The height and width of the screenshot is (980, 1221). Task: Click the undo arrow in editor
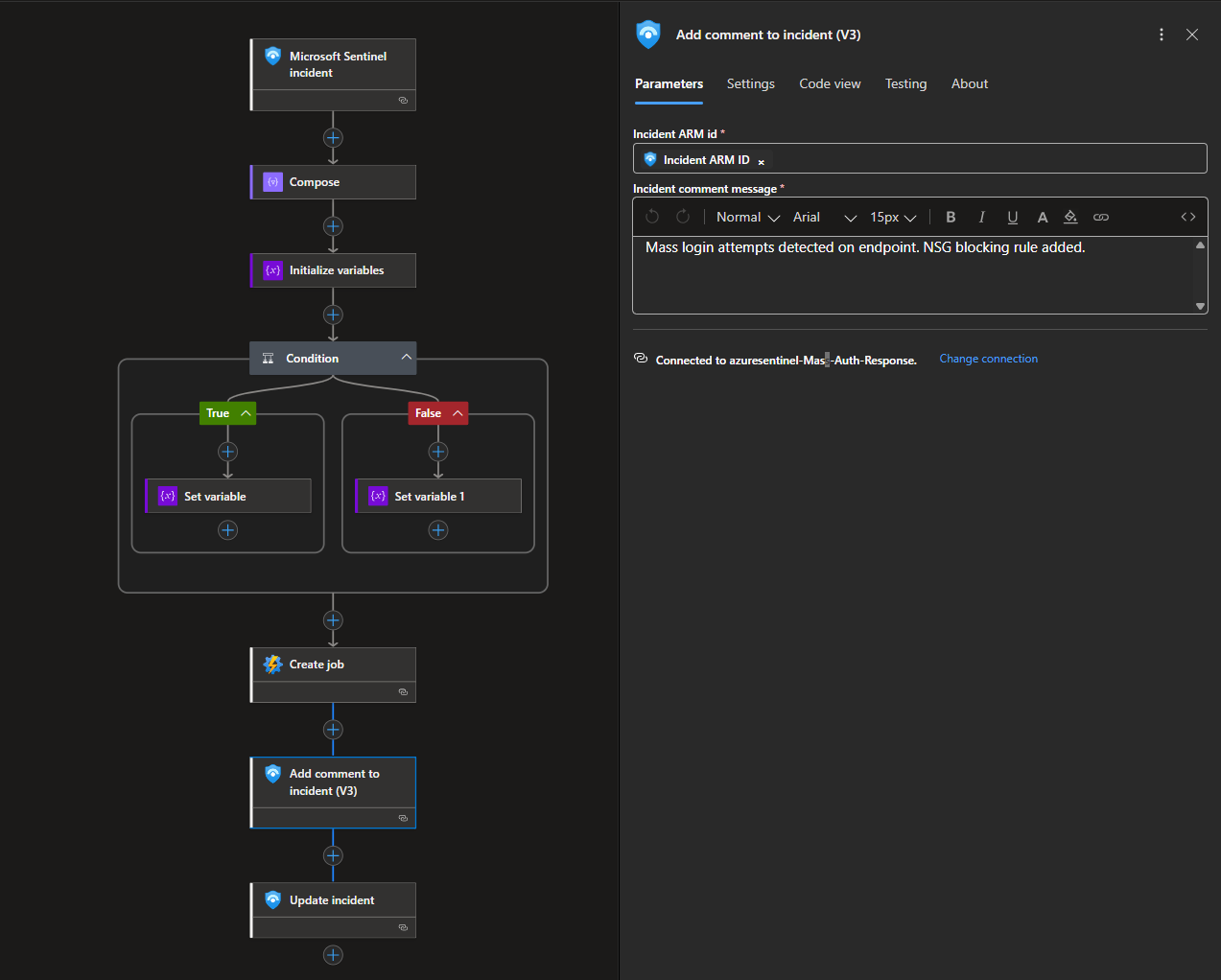(x=652, y=218)
